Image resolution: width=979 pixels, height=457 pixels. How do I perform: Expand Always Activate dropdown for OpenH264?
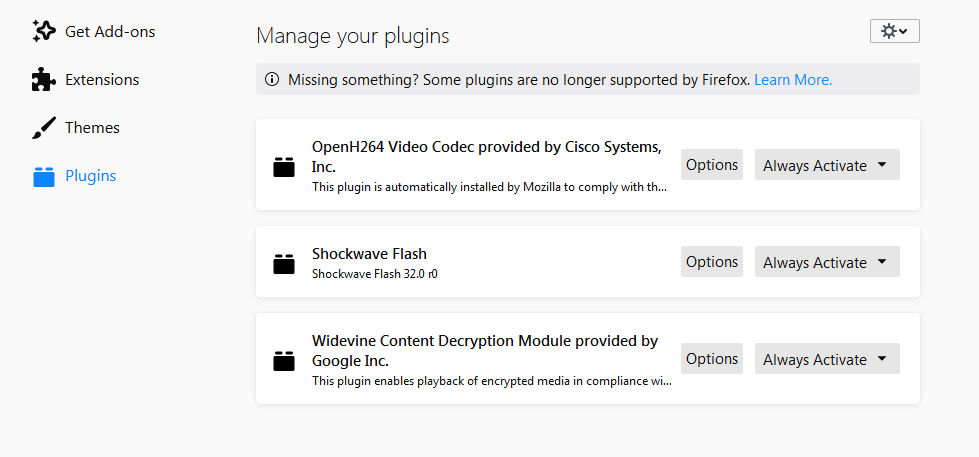pos(827,165)
